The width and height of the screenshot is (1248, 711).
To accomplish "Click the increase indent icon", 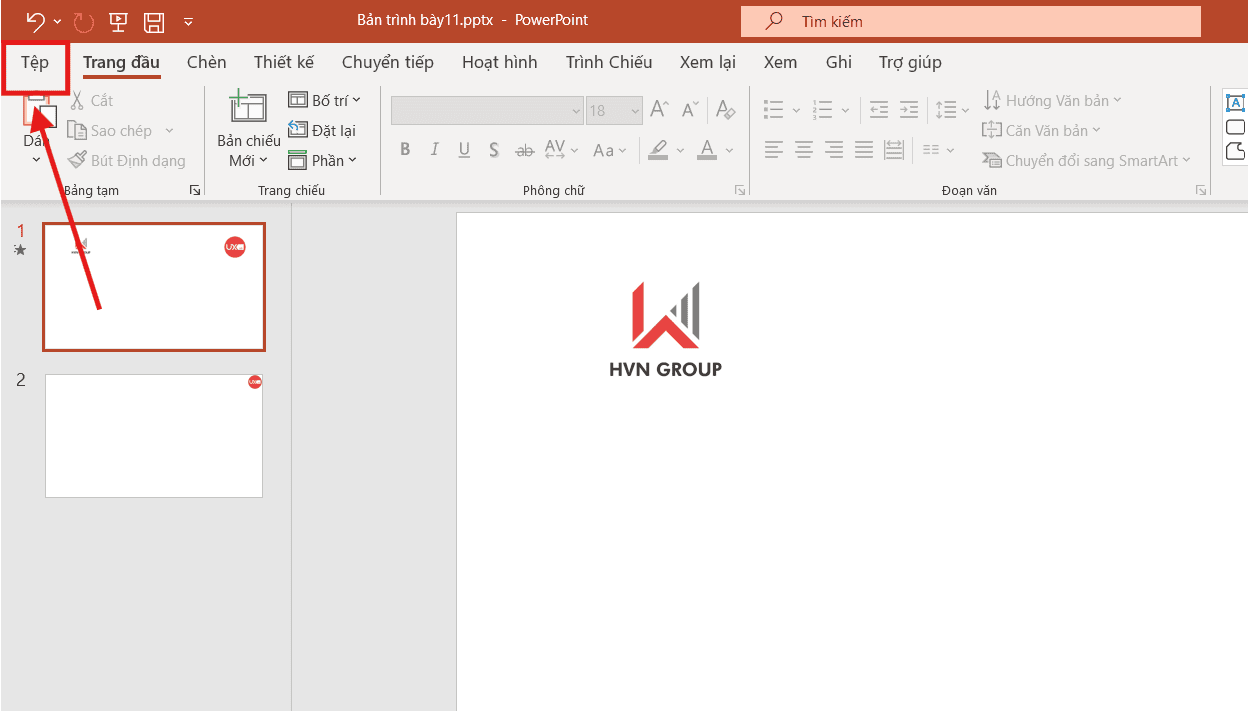I will [908, 110].
